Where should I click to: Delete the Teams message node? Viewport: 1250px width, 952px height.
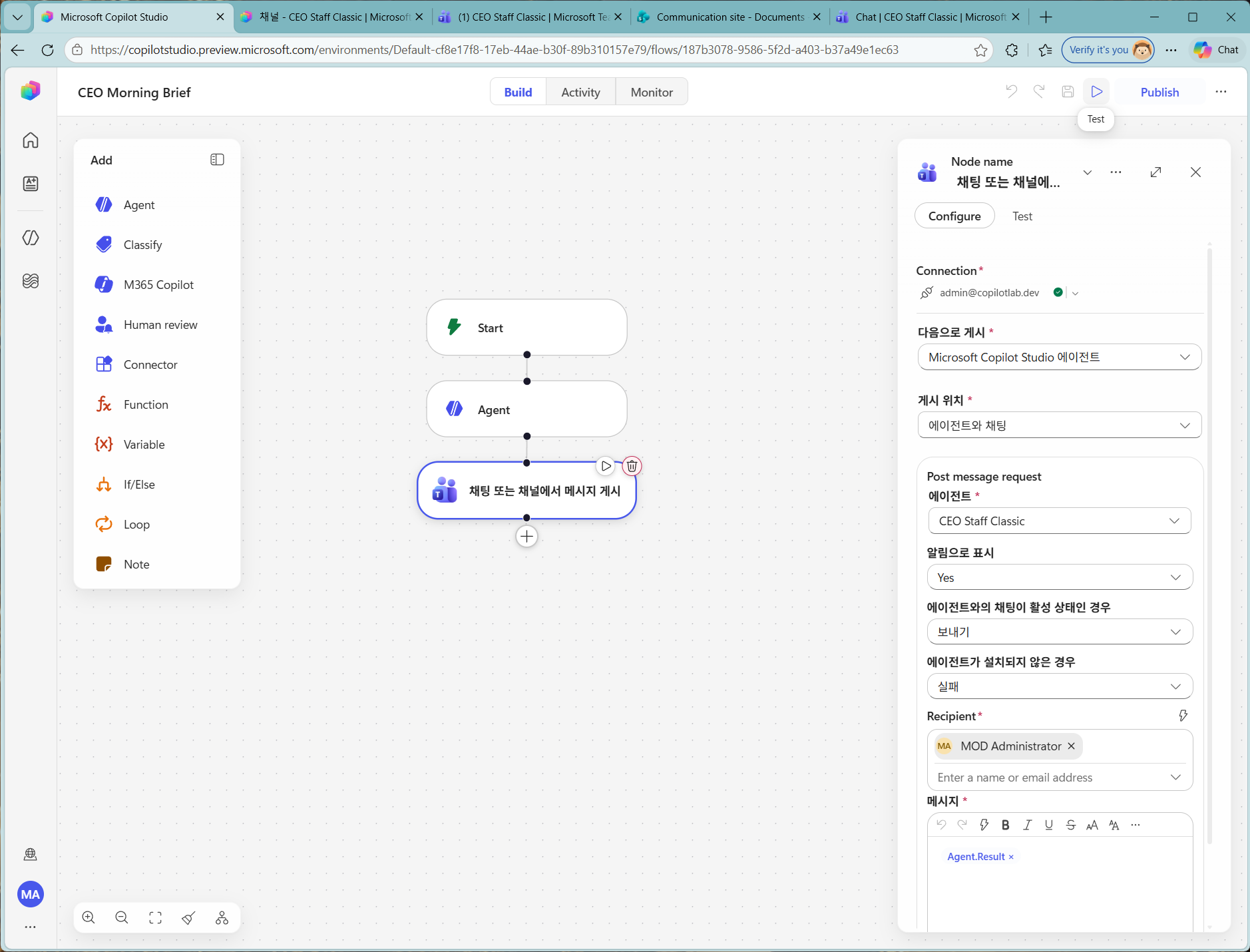(632, 466)
